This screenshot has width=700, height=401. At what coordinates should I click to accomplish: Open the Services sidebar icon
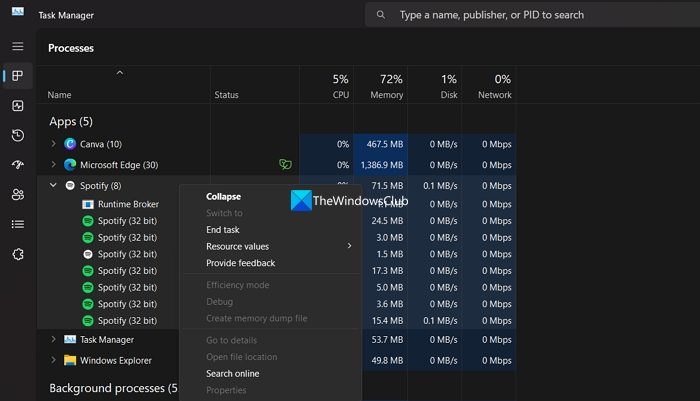coord(18,254)
